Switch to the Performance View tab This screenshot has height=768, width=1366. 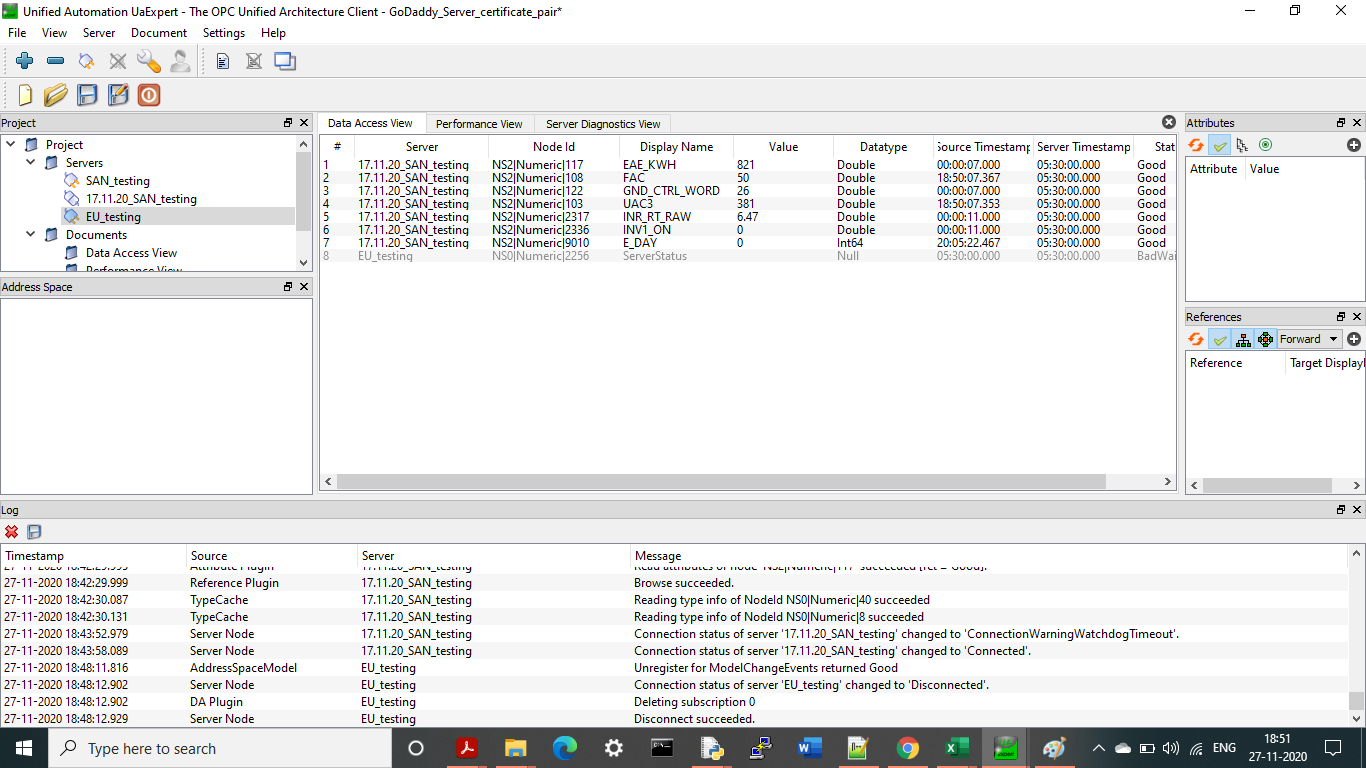(480, 124)
